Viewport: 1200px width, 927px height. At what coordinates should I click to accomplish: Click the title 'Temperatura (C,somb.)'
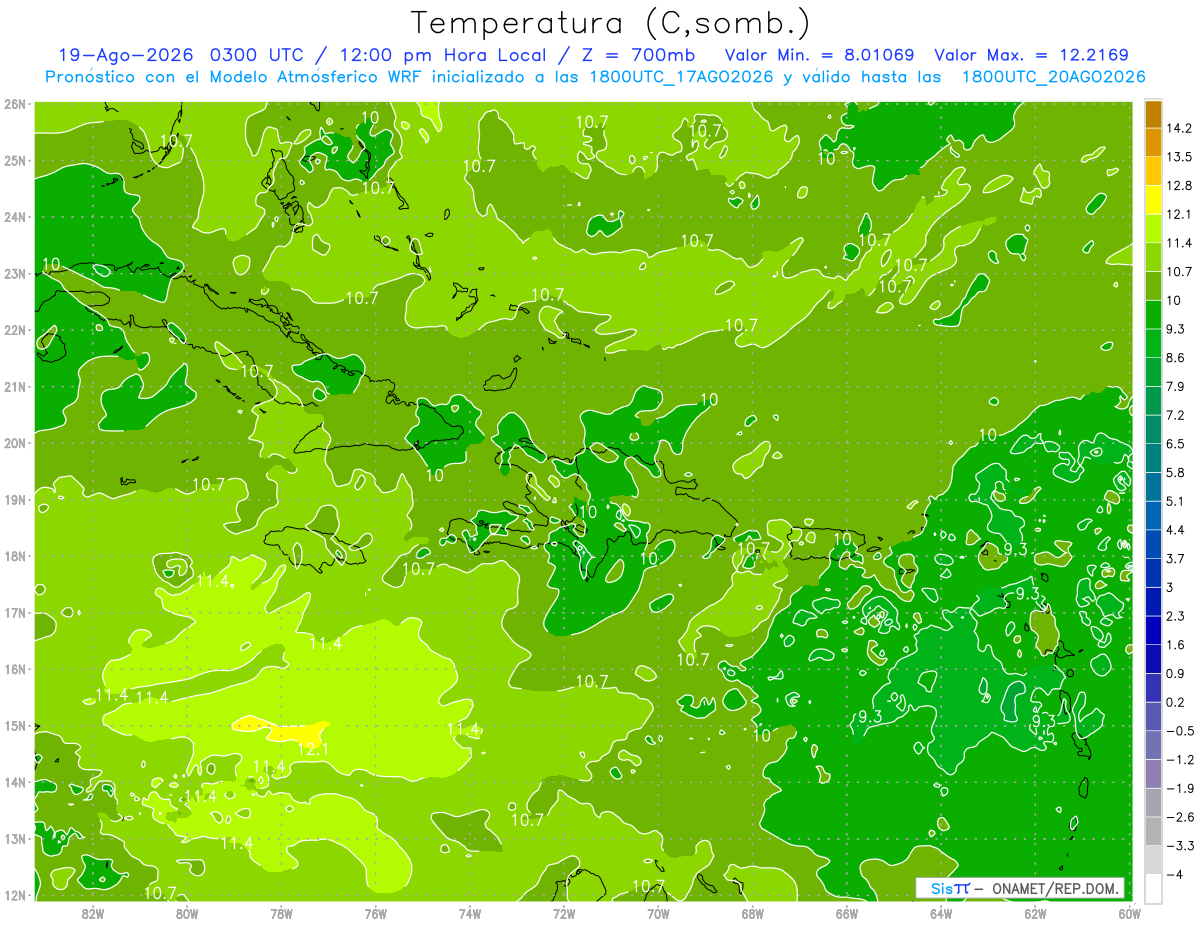(611, 22)
